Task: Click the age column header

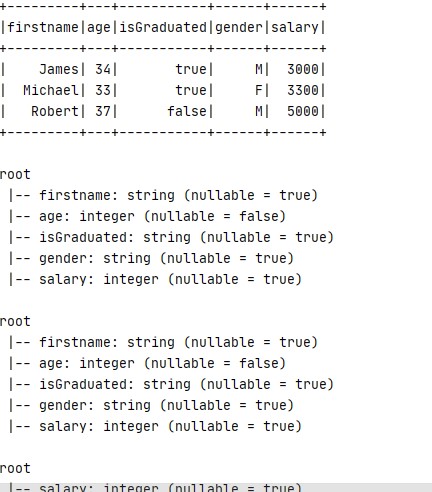Action: [99, 28]
